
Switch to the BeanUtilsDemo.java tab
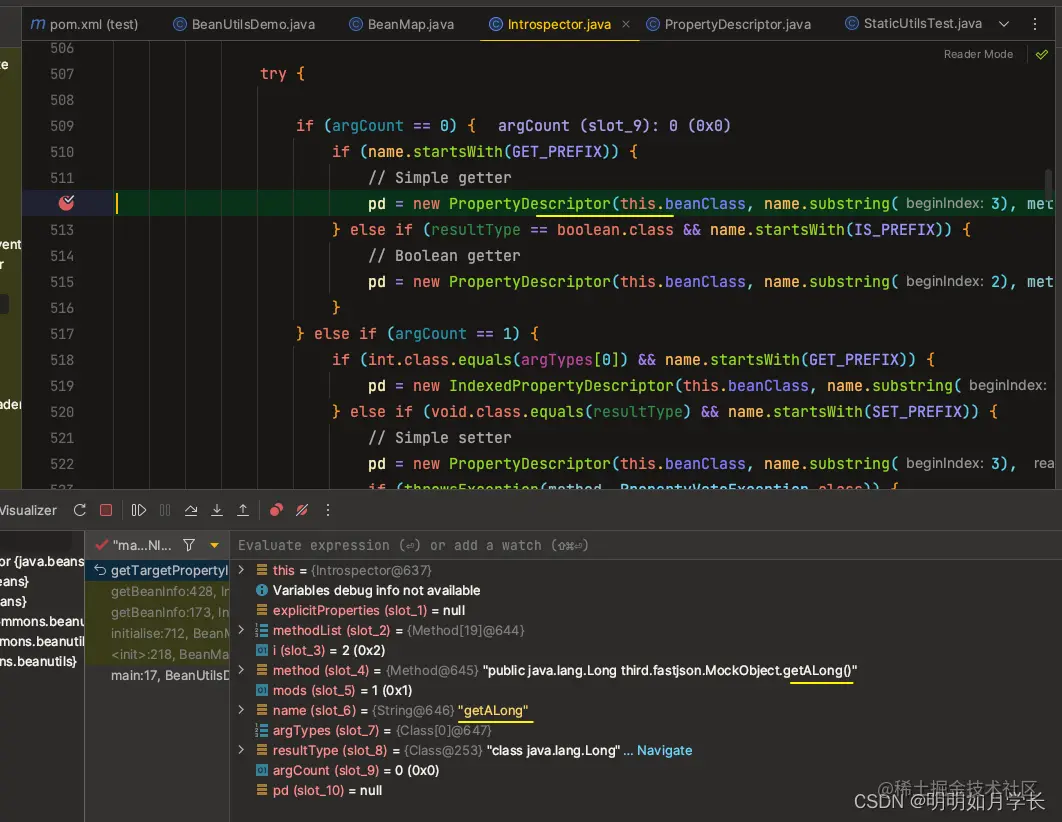(253, 24)
